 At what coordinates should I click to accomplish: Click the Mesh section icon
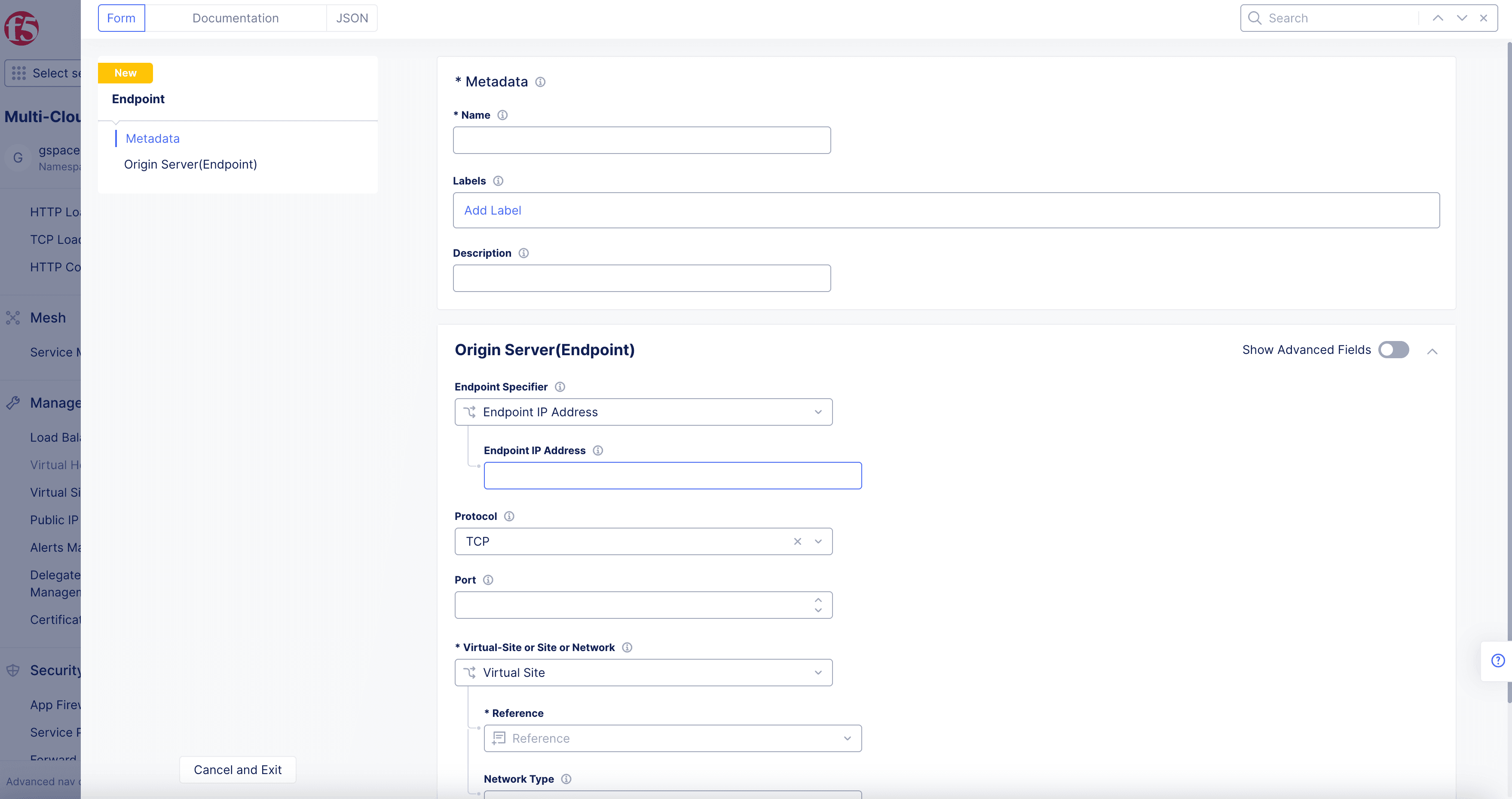[x=13, y=318]
